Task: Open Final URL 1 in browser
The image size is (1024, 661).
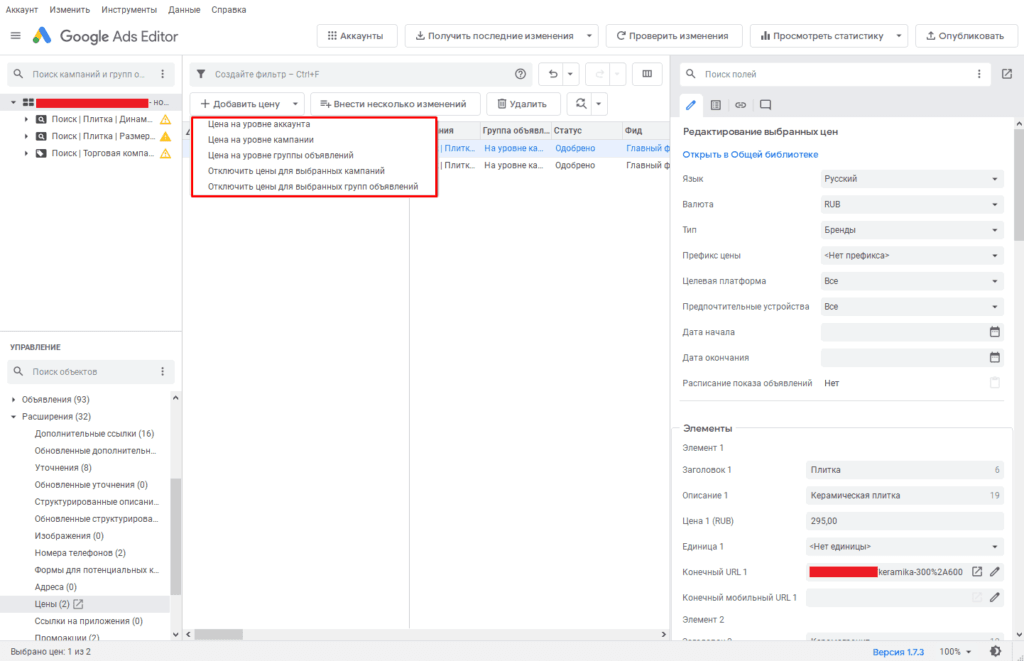Action: 977,572
